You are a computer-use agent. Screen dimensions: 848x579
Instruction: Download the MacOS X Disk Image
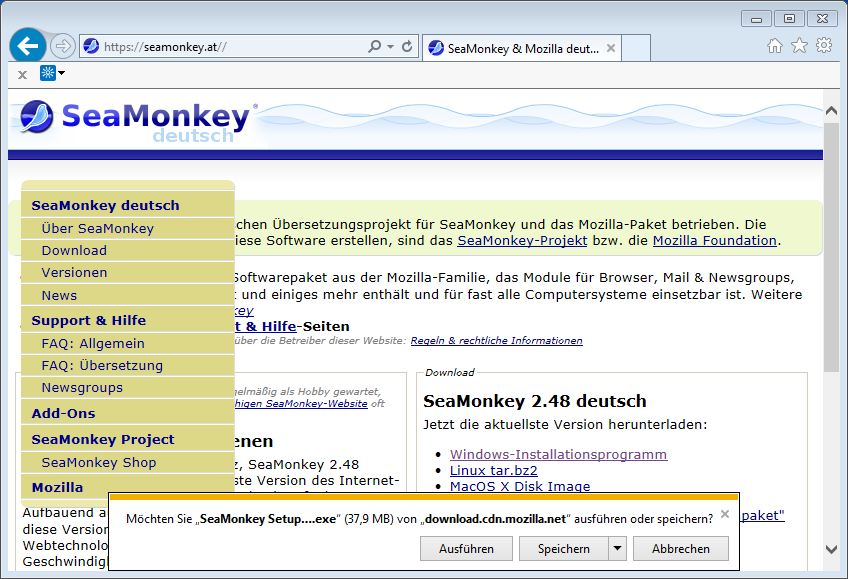520,486
